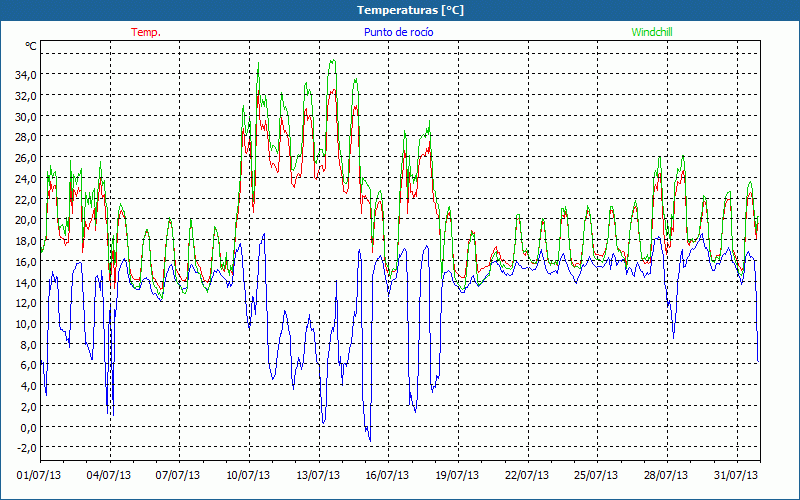Click the 6,0 value on the Y axis
Screen dimensions: 800x500
click(28, 365)
